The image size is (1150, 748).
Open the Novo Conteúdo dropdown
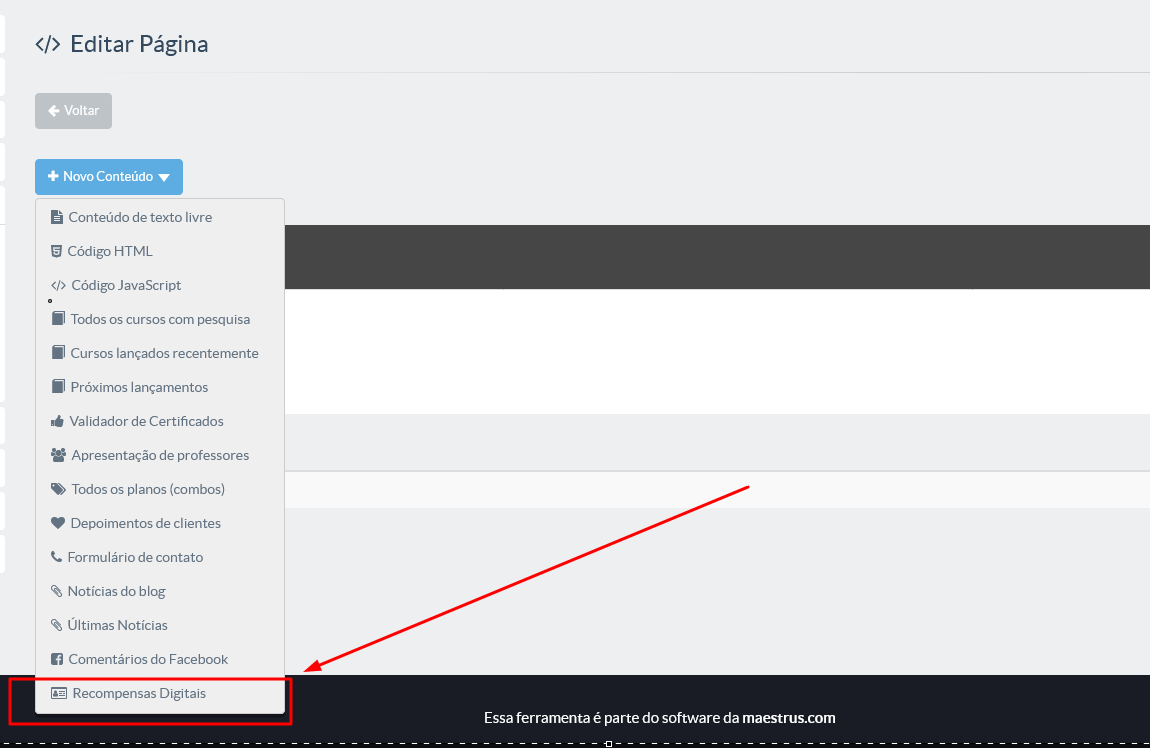[x=109, y=177]
